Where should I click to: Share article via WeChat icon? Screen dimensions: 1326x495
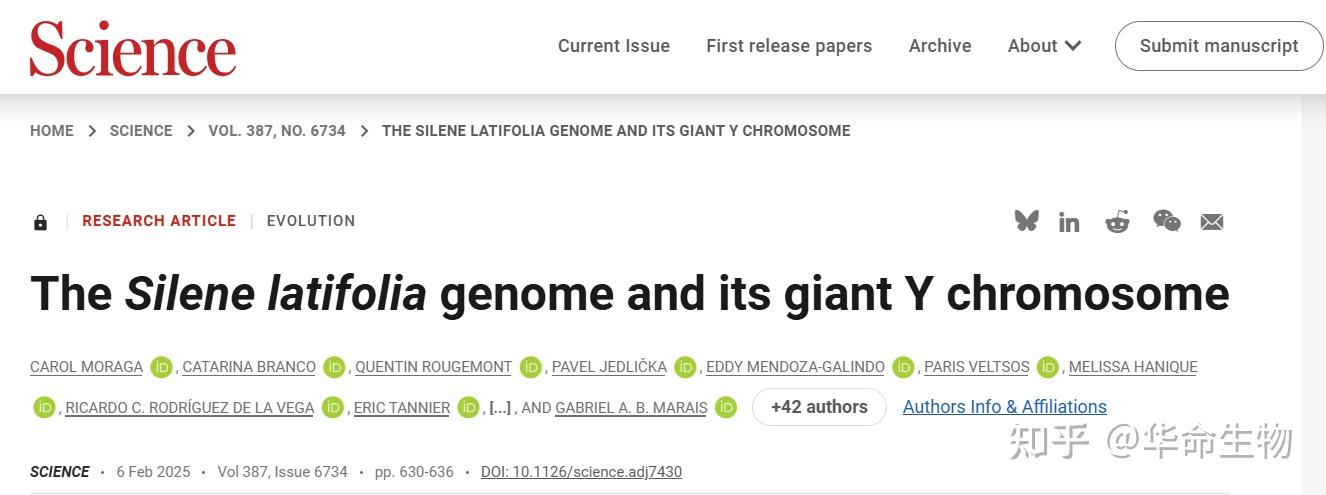tap(1166, 221)
